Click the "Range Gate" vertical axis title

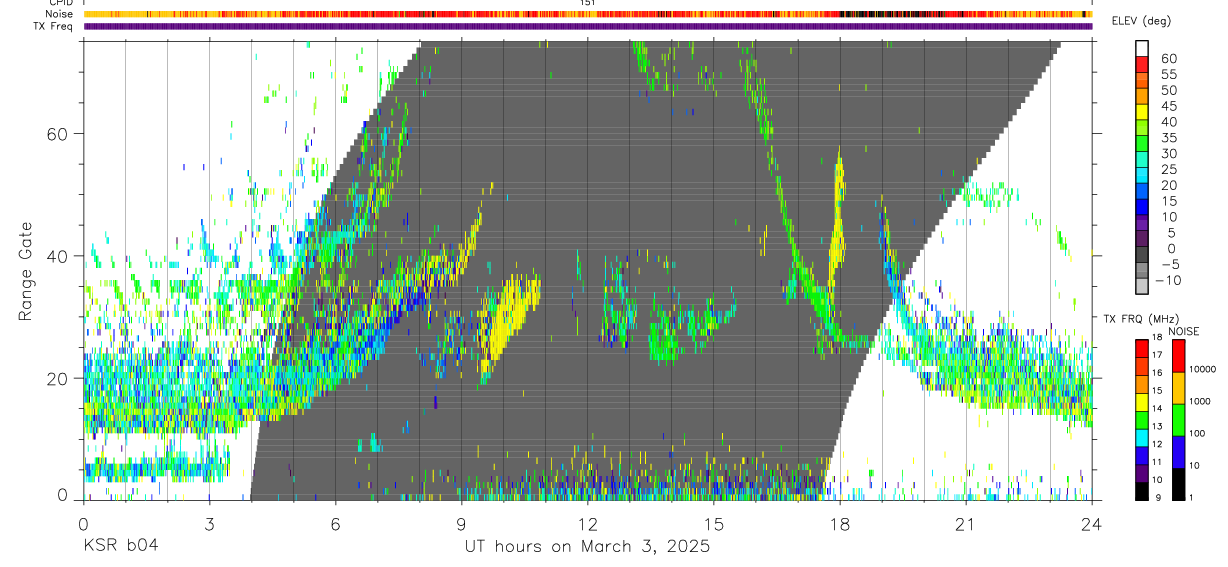click(x=27, y=271)
